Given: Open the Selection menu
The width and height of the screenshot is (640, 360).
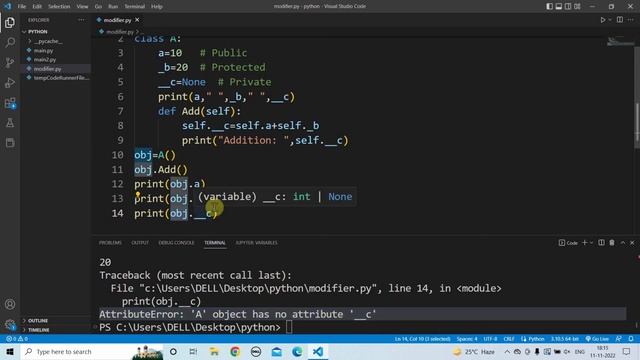Looking at the screenshot, I should click(x=59, y=6).
